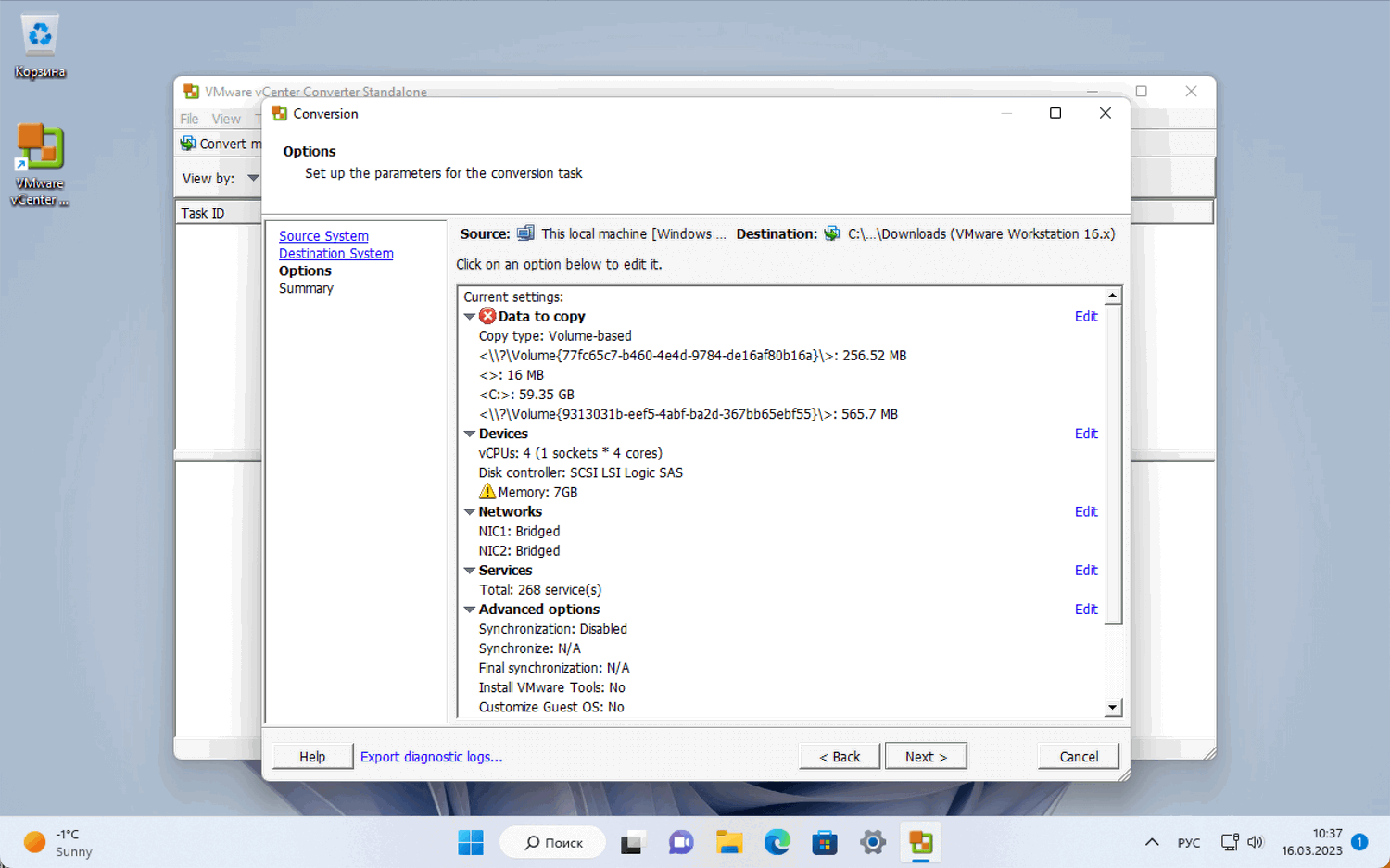The height and width of the screenshot is (868, 1390).
Task: Select the VMware vCenter desktop shortcut
Action: [x=40, y=165]
